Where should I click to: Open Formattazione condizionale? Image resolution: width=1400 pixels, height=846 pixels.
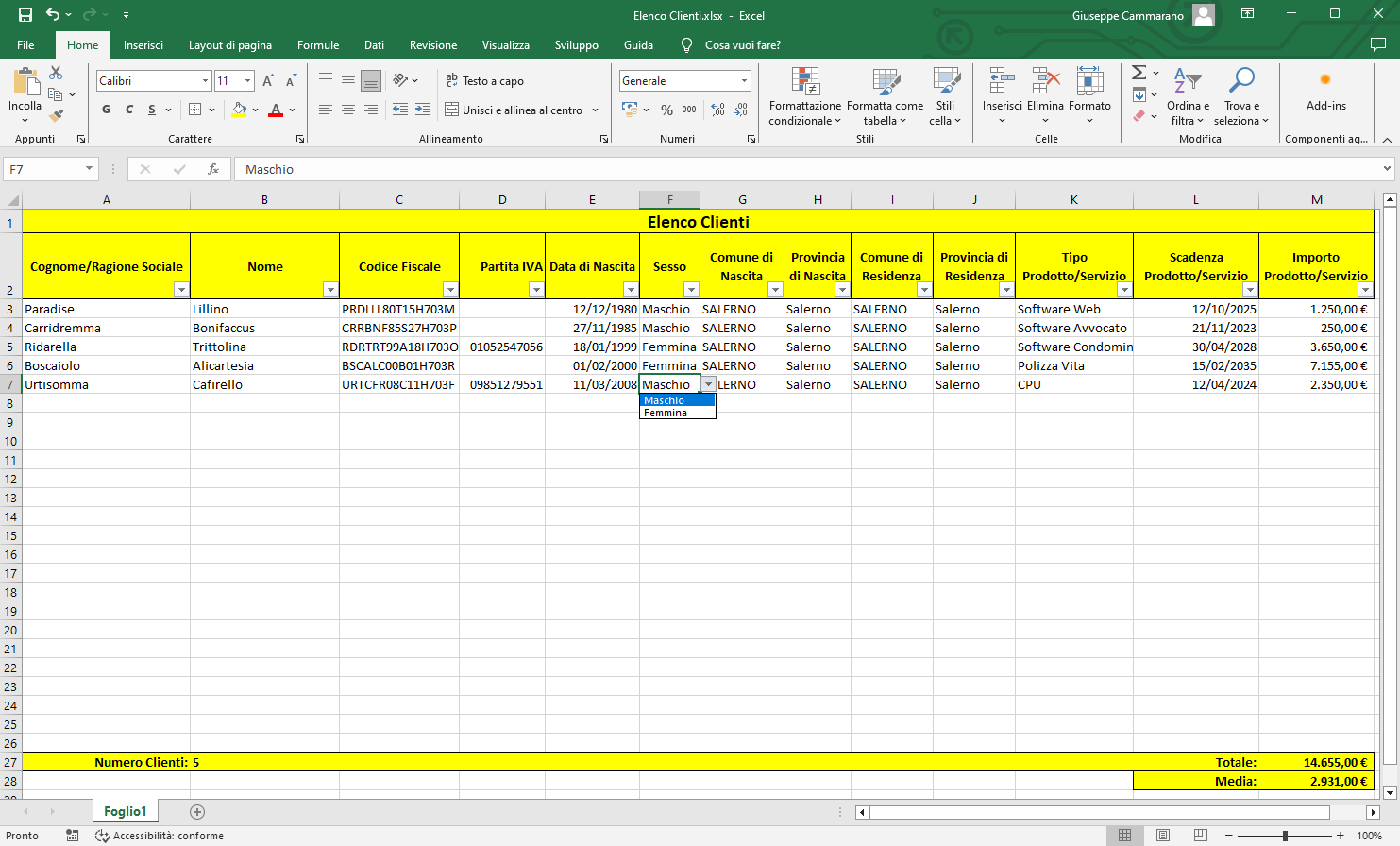point(804,96)
